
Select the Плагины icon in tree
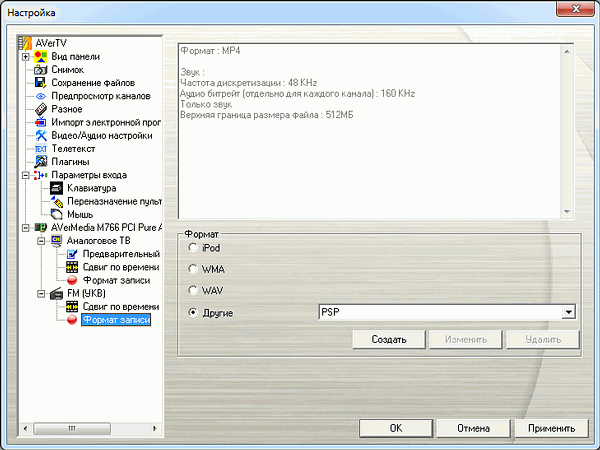(x=41, y=161)
